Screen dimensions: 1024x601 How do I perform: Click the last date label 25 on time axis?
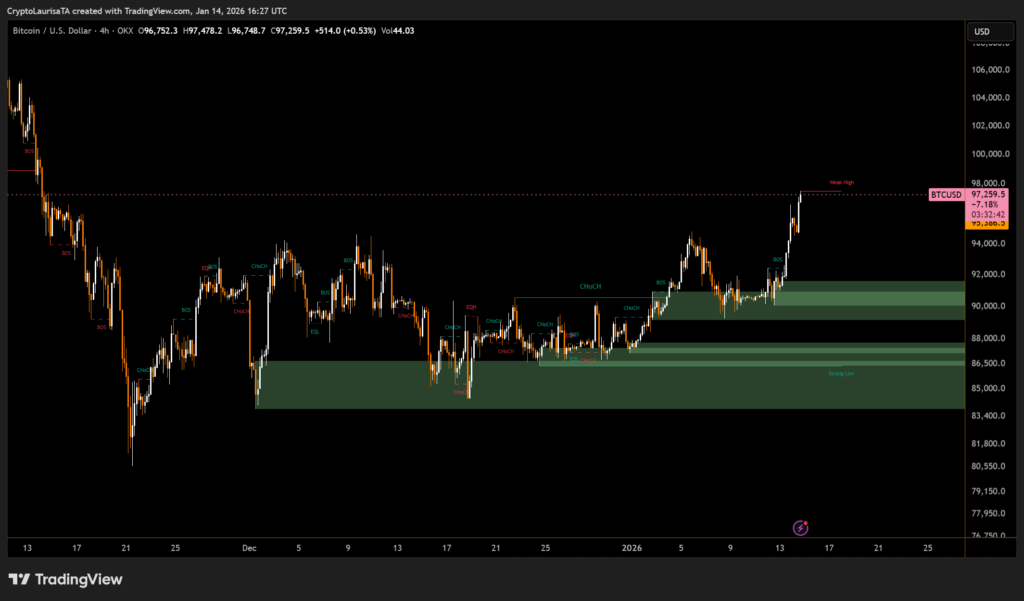pyautogui.click(x=927, y=548)
